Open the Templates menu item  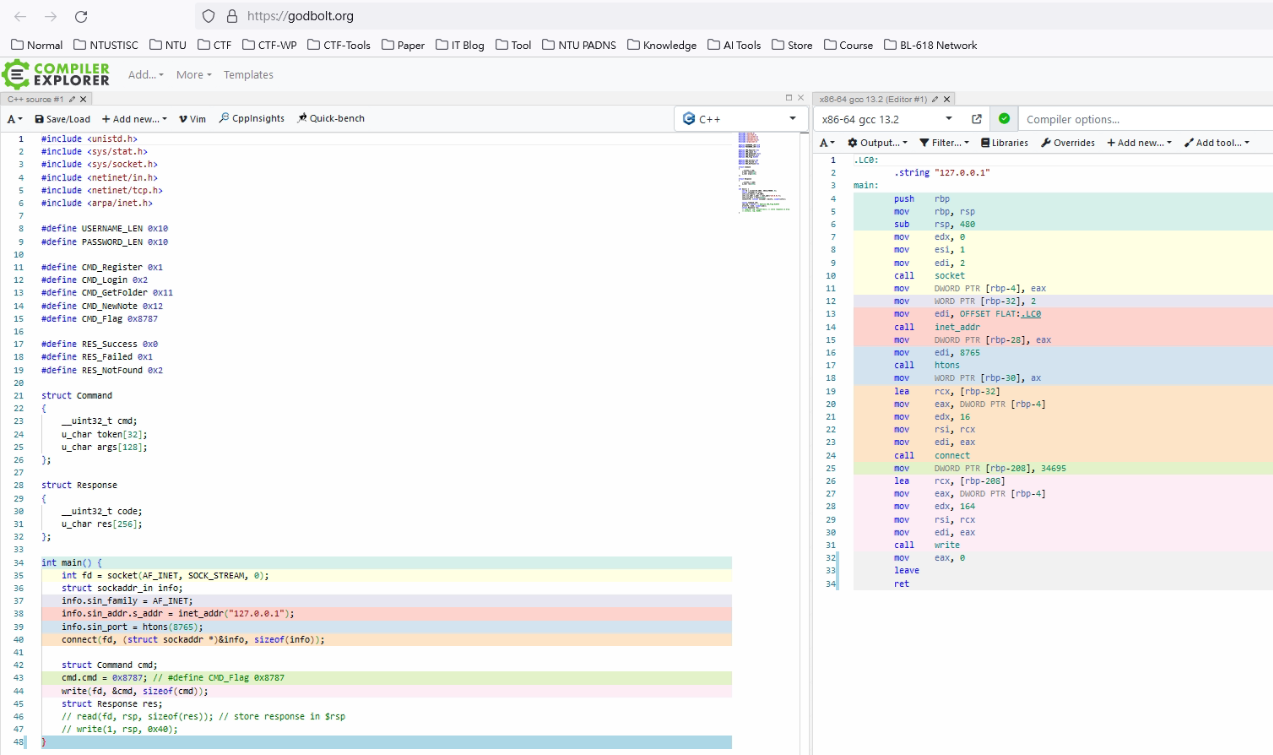(248, 75)
